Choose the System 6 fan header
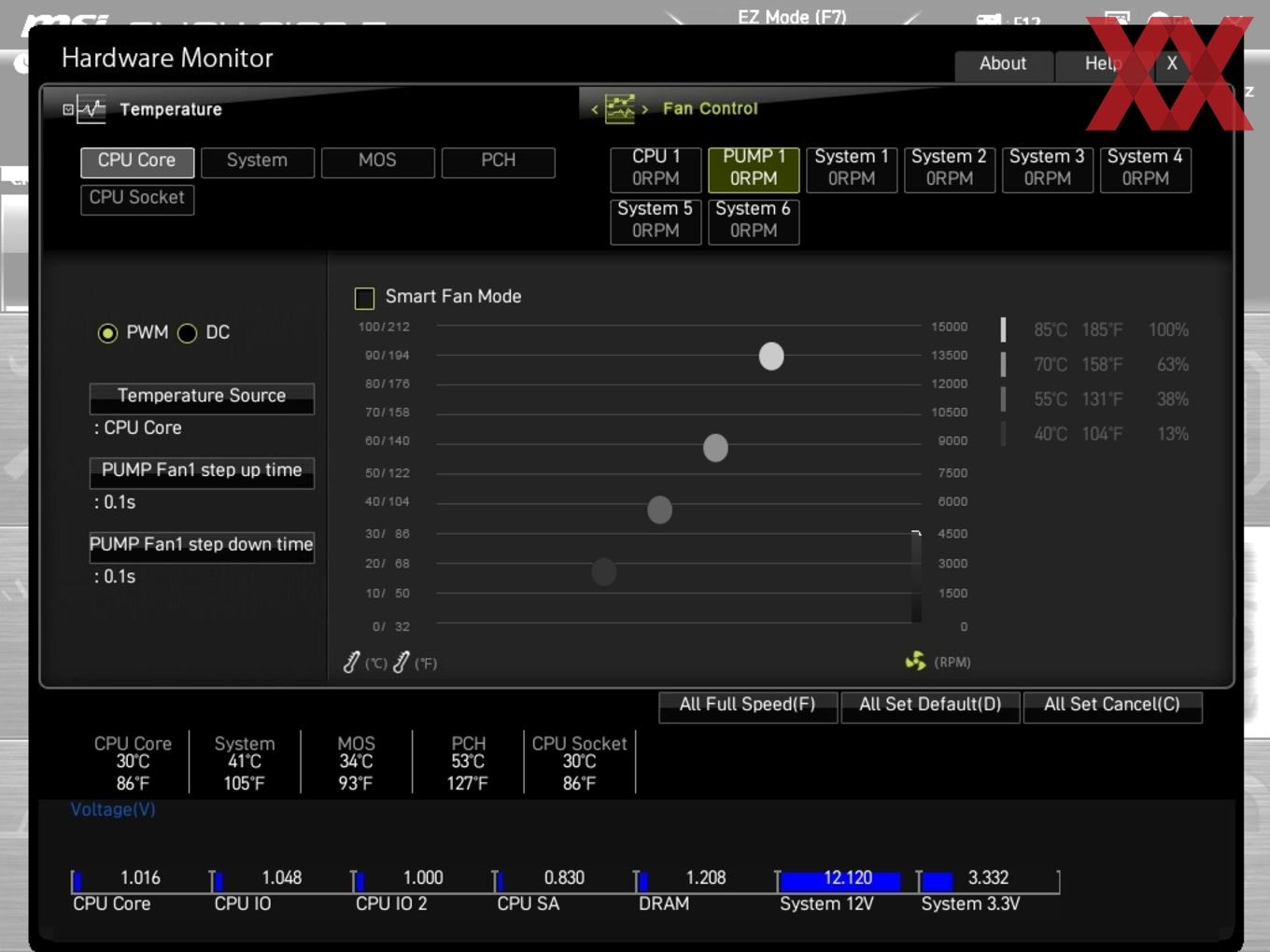This screenshot has width=1270, height=952. tap(754, 221)
